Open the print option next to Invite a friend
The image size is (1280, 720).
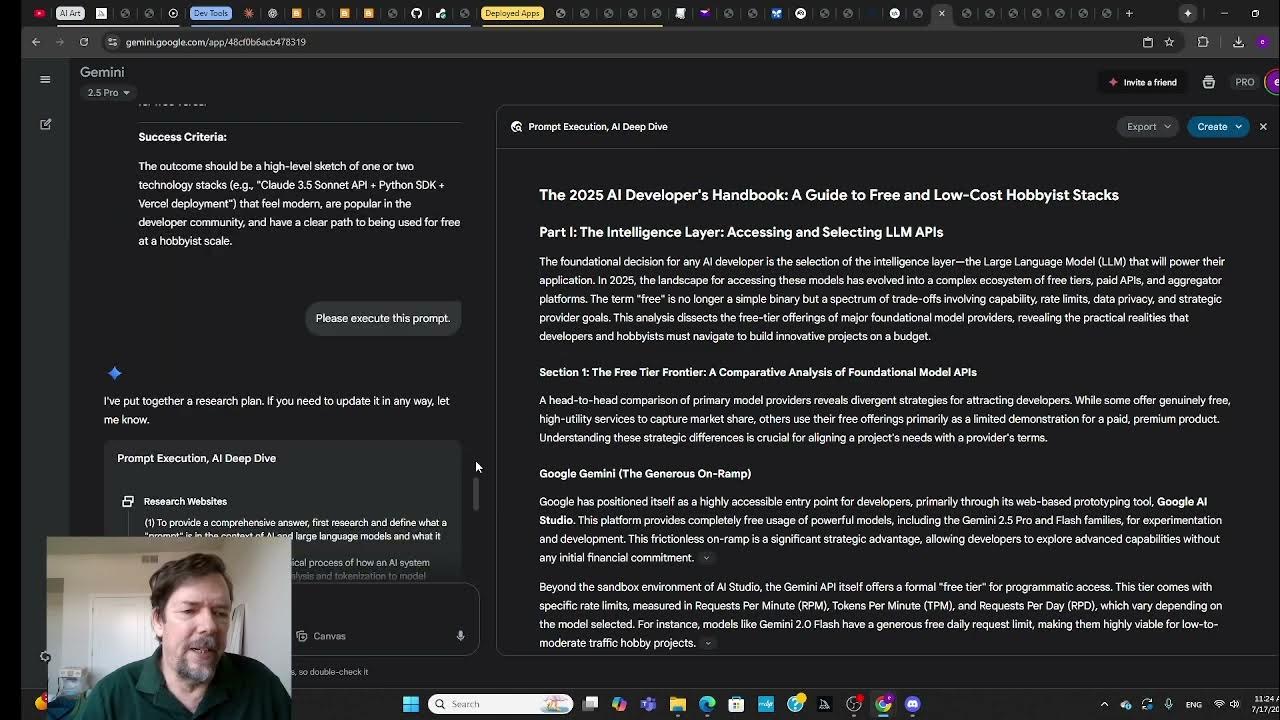pos(1208,82)
